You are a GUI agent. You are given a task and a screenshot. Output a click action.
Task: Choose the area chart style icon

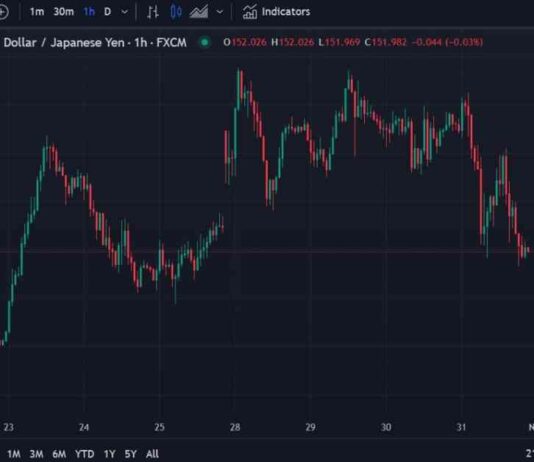(x=199, y=12)
